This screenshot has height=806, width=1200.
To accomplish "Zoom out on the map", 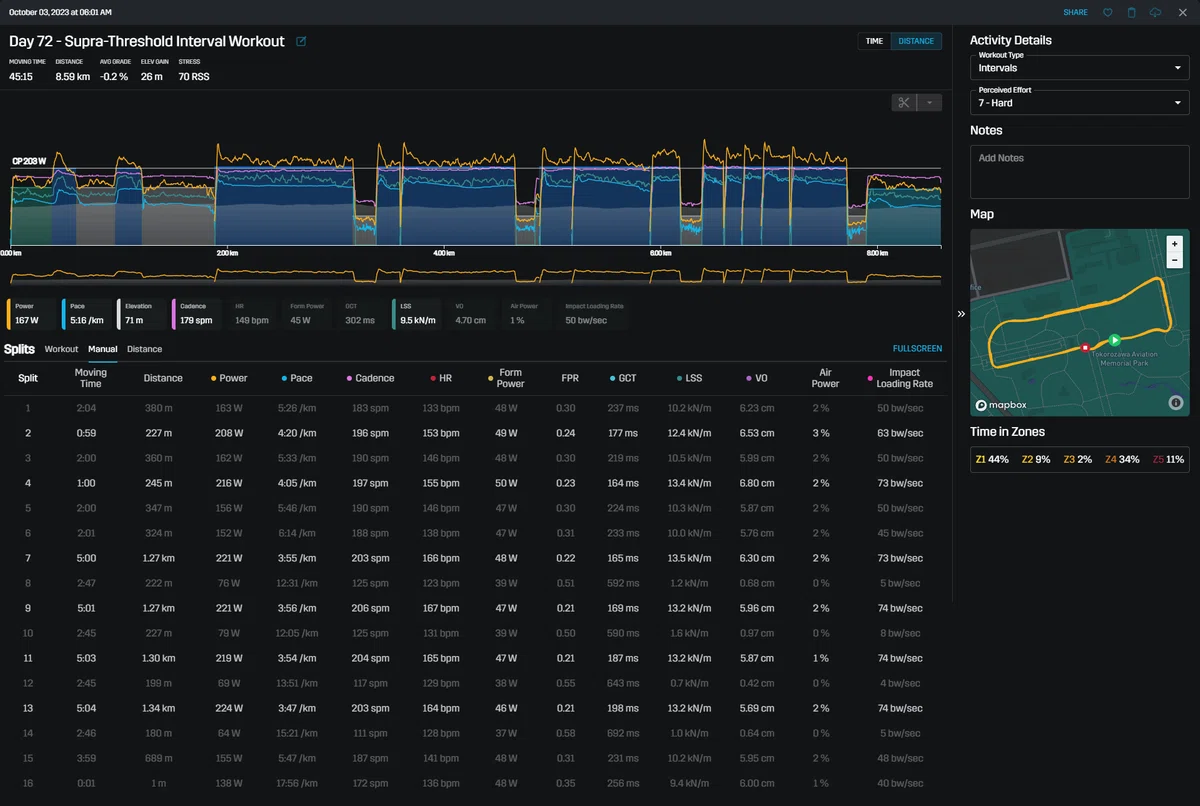I will click(1175, 260).
